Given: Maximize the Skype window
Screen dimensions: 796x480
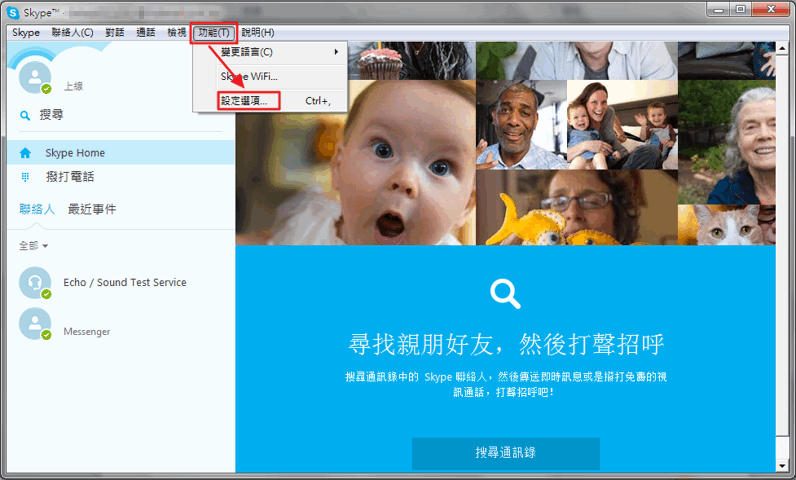Looking at the screenshot, I should (741, 9).
